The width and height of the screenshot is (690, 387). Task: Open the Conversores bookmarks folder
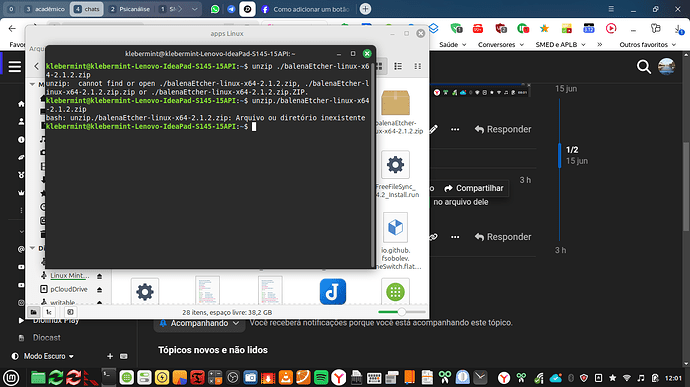(x=501, y=44)
